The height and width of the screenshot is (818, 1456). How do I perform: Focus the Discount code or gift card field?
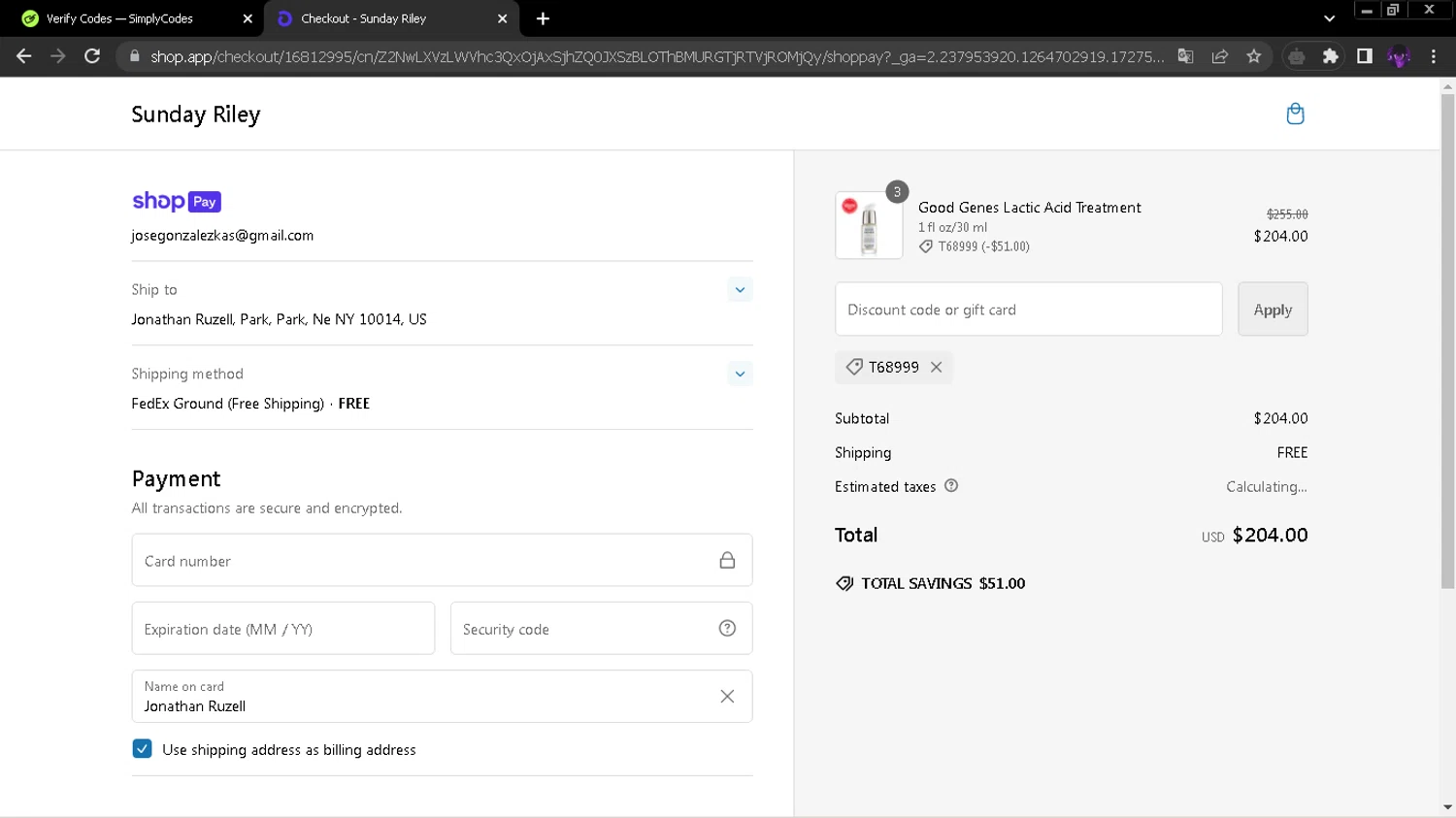(1028, 310)
